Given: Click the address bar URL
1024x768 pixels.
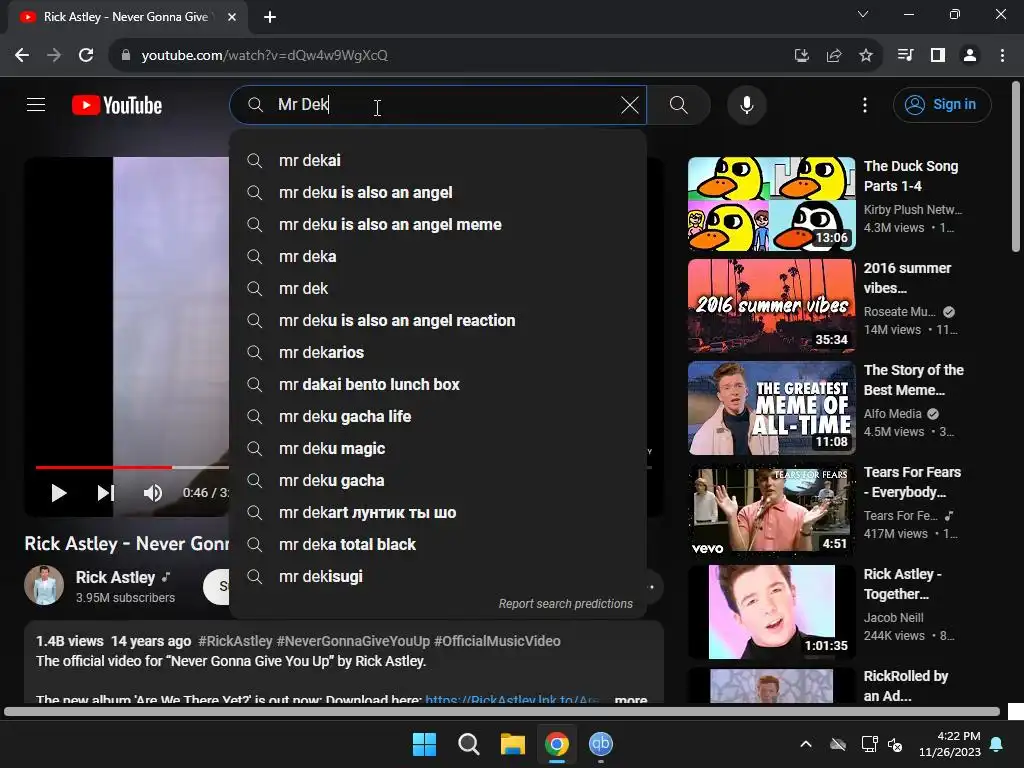Looking at the screenshot, I should pyautogui.click(x=264, y=56).
